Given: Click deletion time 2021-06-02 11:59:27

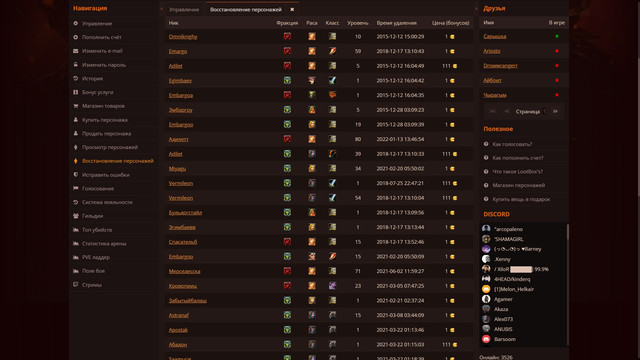Looking at the screenshot, I should coord(400,271).
